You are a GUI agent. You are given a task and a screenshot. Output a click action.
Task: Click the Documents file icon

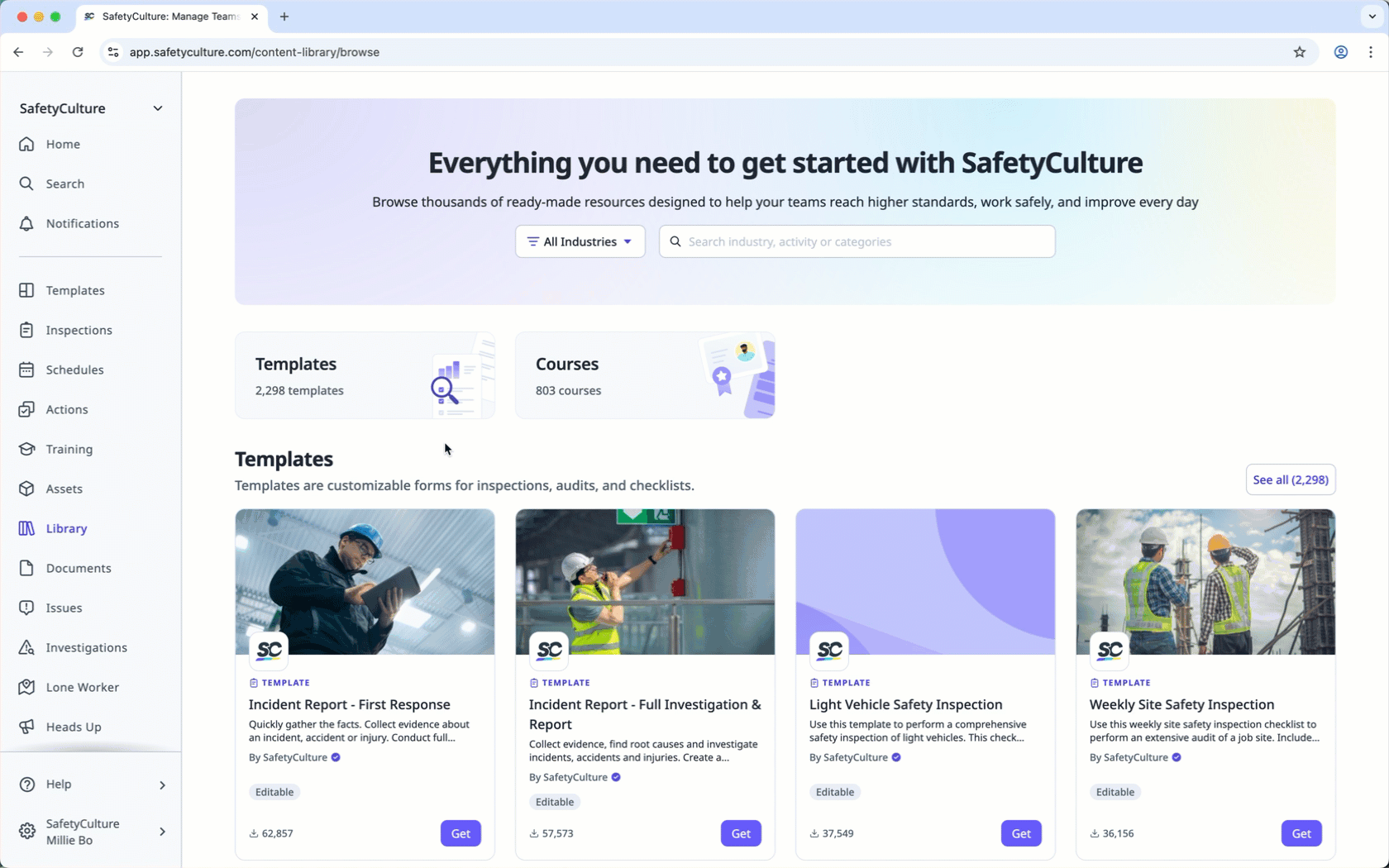tap(26, 568)
